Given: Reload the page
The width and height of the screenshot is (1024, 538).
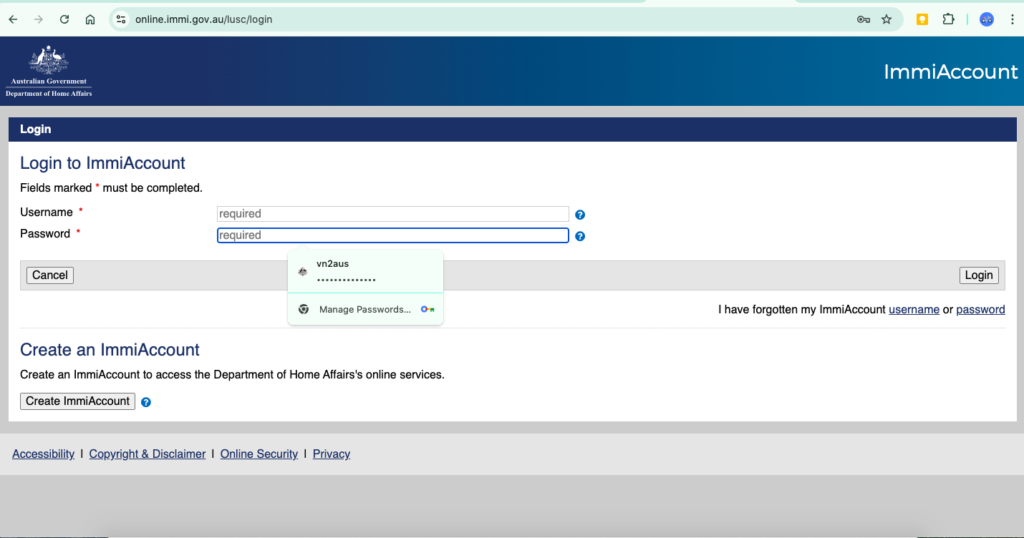Looking at the screenshot, I should point(65,19).
